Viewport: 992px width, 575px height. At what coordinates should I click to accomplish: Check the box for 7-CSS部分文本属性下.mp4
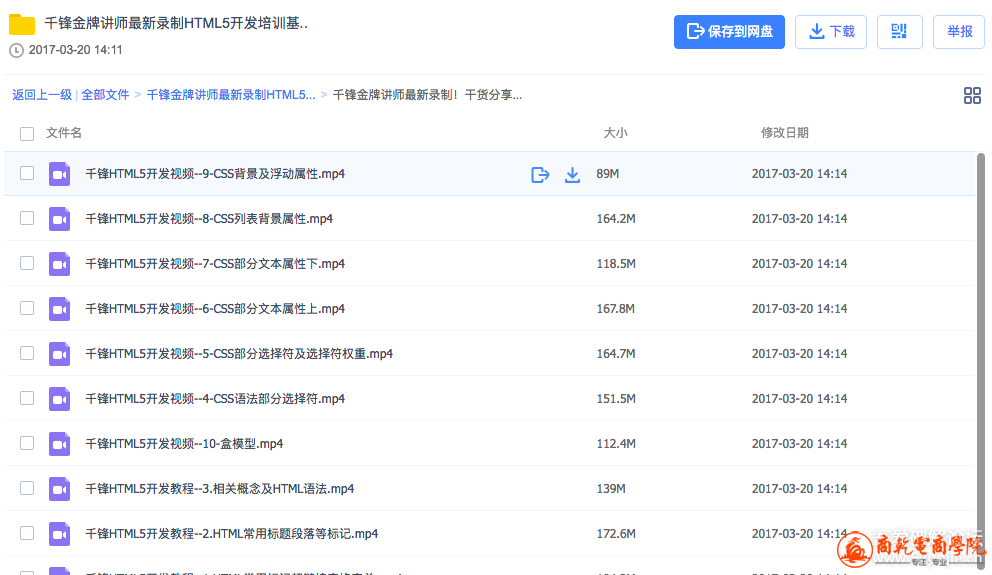tap(27, 263)
